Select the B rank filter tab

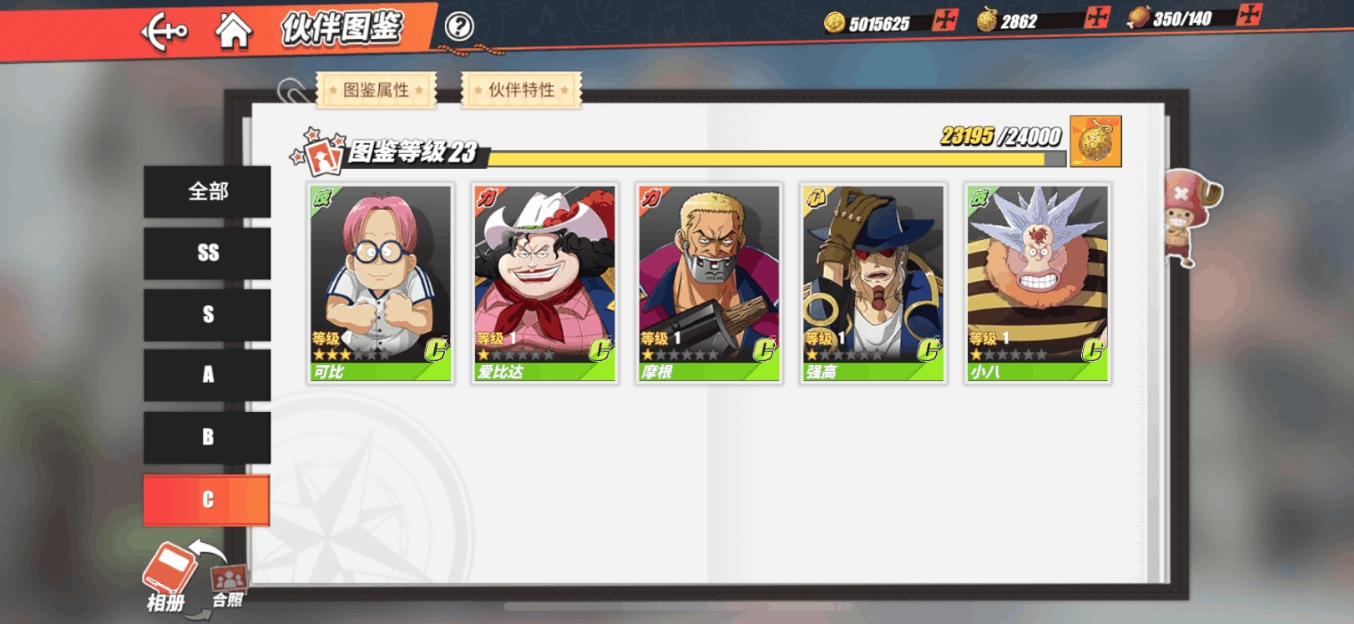click(x=207, y=437)
